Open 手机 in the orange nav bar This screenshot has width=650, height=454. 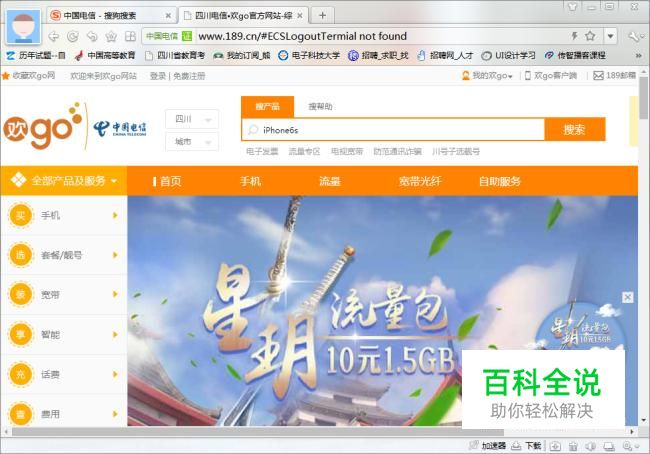tap(250, 181)
